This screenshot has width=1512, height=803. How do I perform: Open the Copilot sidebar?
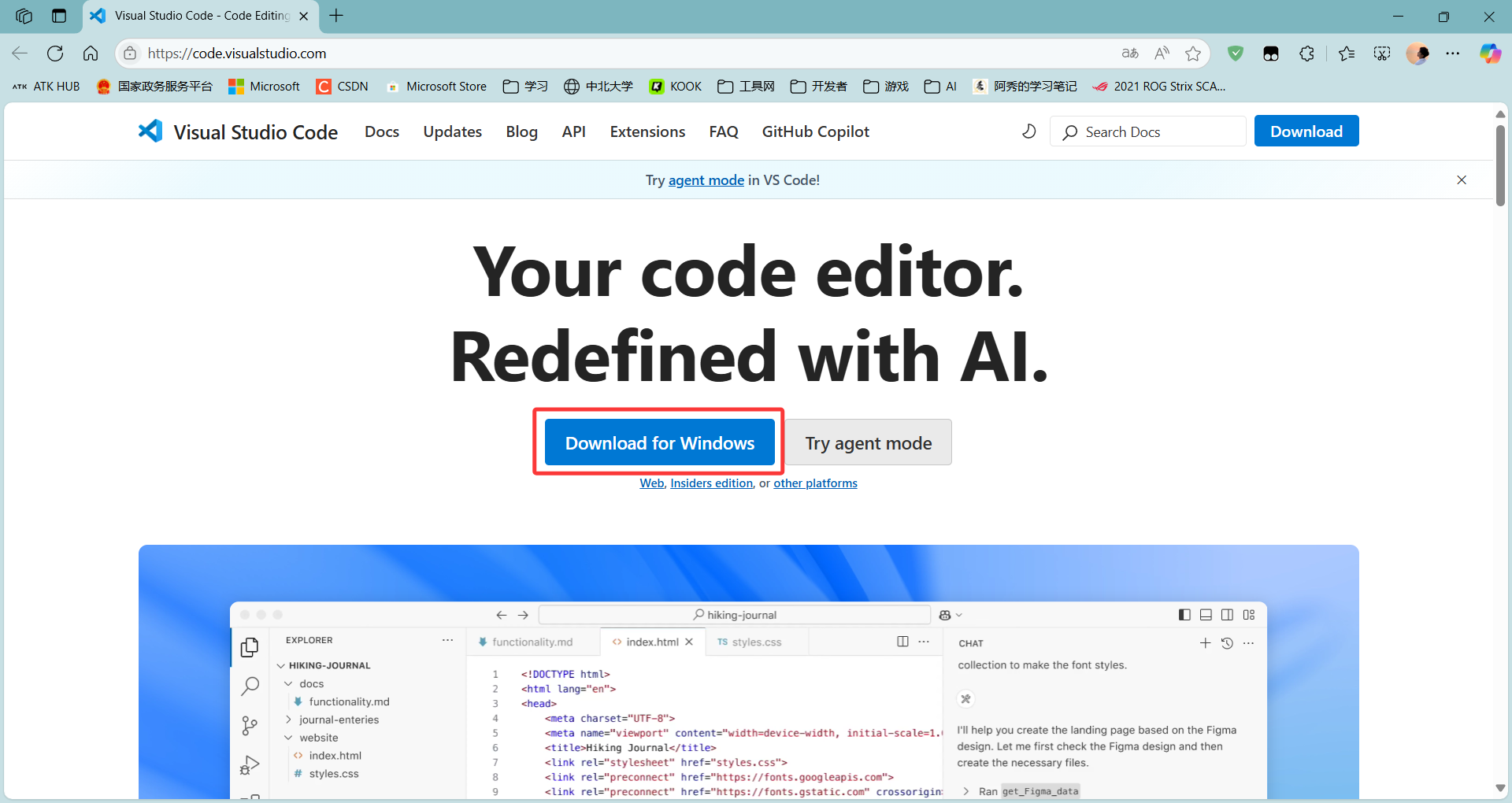tap(1490, 54)
